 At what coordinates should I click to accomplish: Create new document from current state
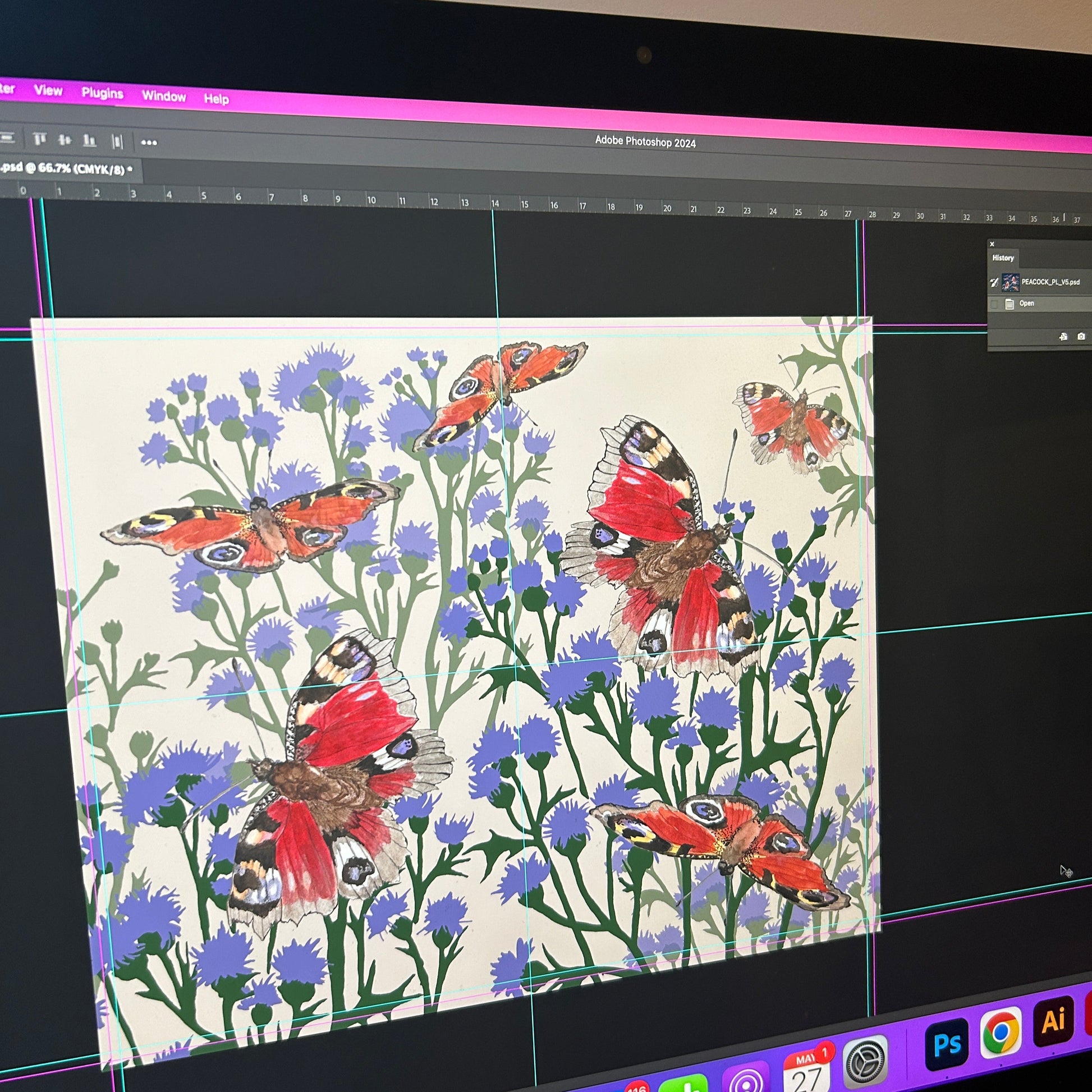(x=1063, y=337)
